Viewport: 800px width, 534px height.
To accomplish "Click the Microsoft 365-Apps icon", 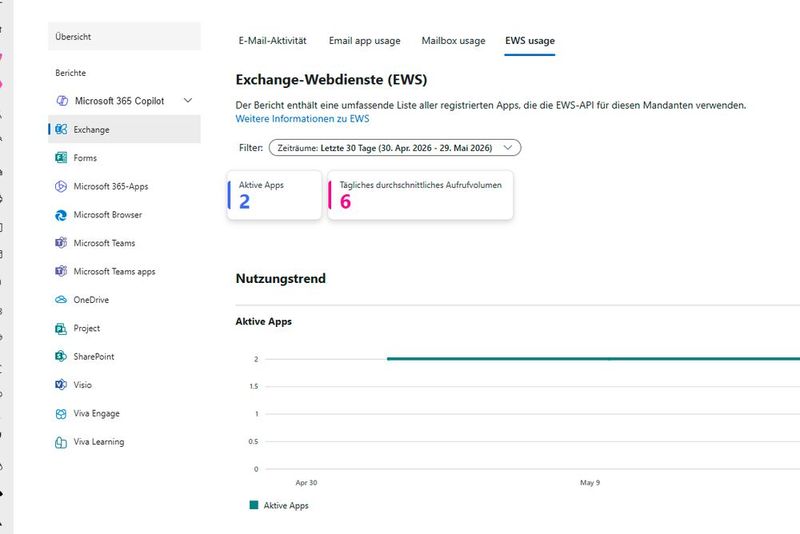I will click(x=61, y=186).
